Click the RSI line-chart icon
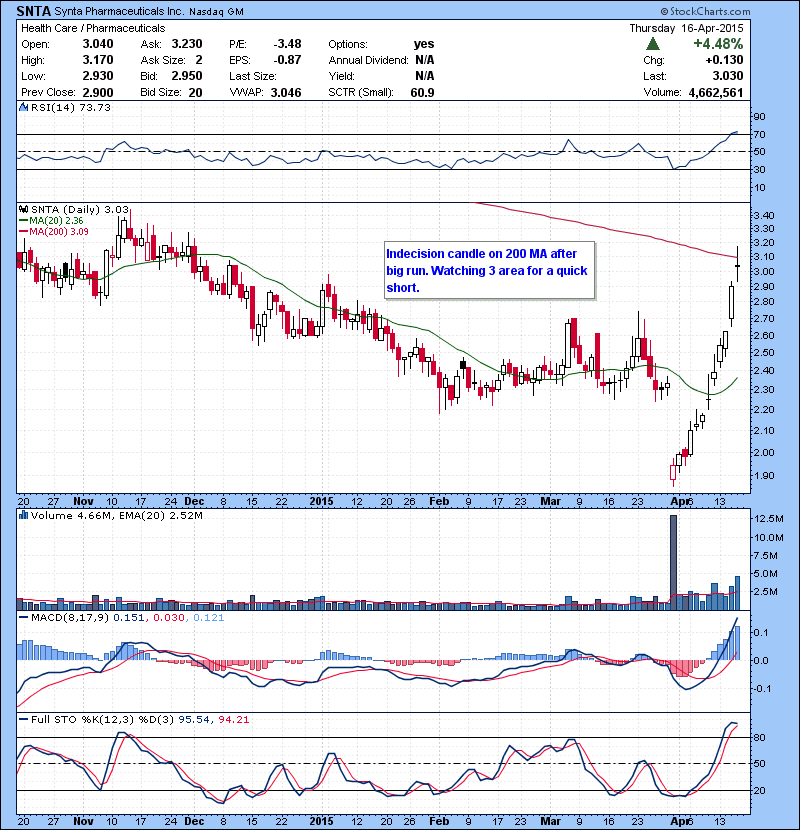800x830 pixels. (x=23, y=107)
